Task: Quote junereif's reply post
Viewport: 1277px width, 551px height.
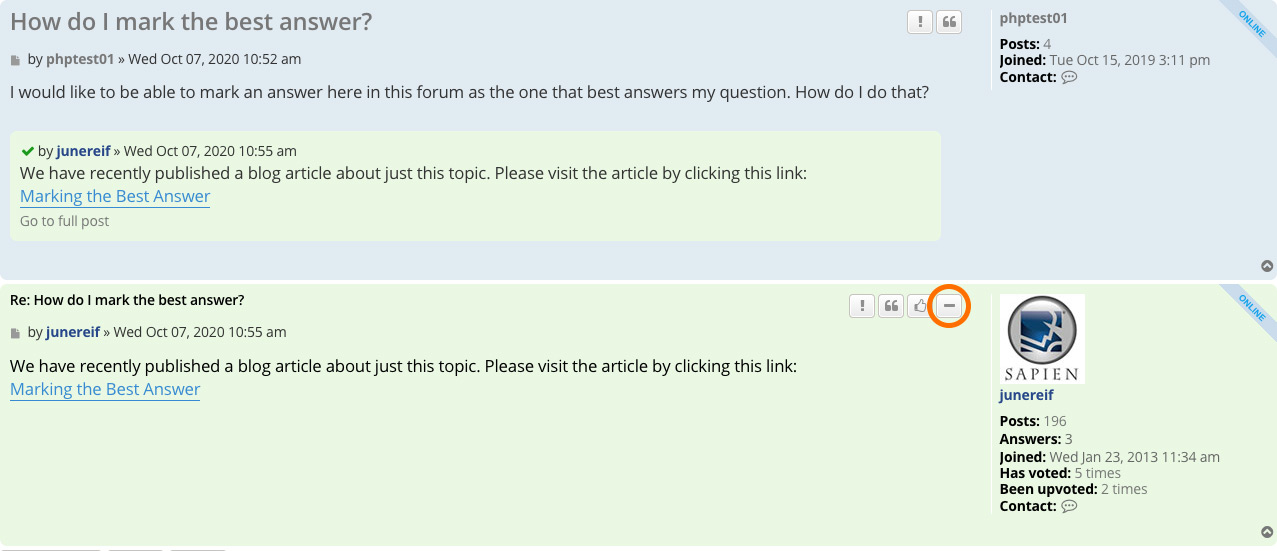Action: tap(891, 306)
